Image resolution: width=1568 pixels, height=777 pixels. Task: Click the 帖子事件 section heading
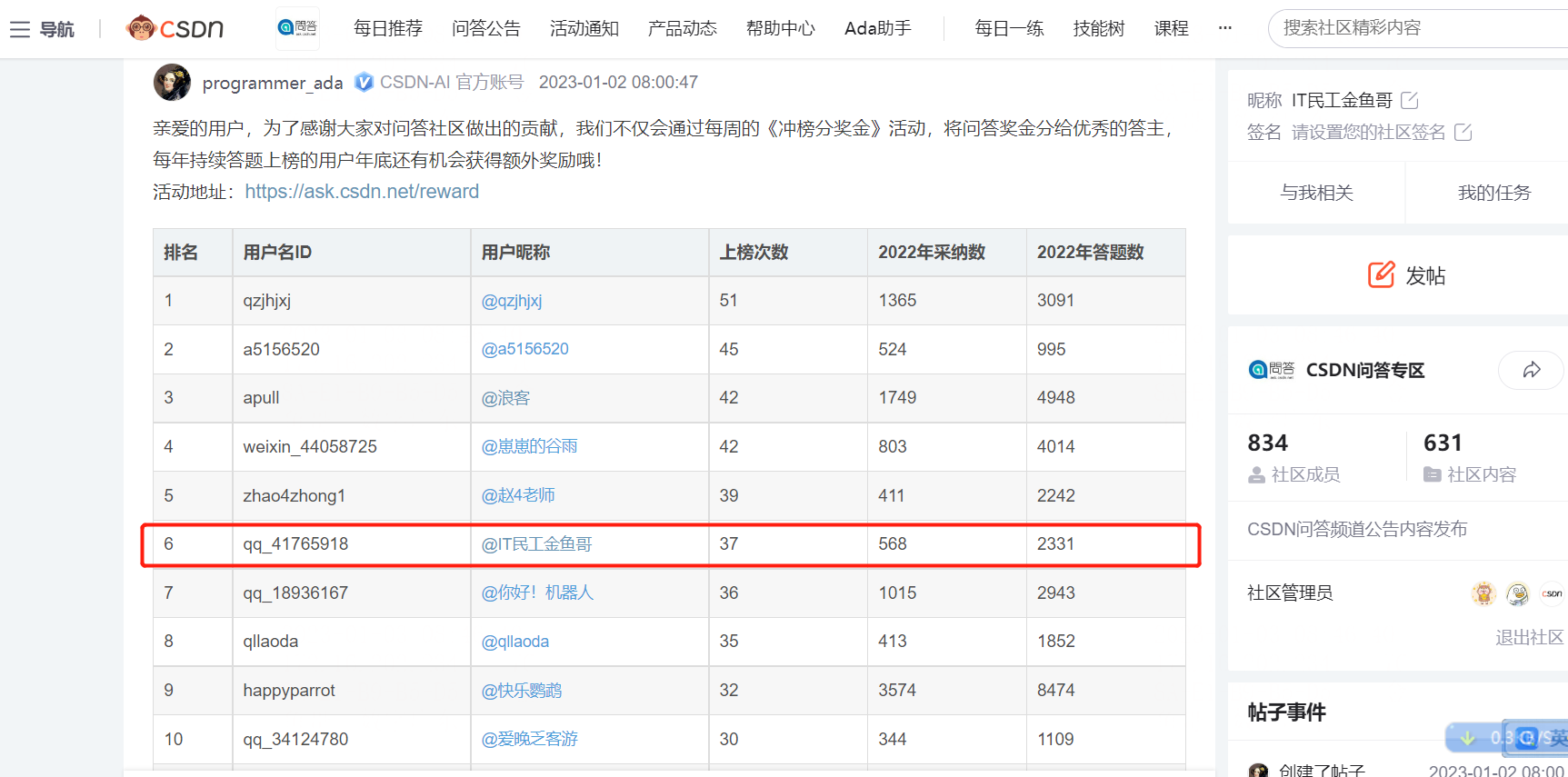pos(1286,712)
